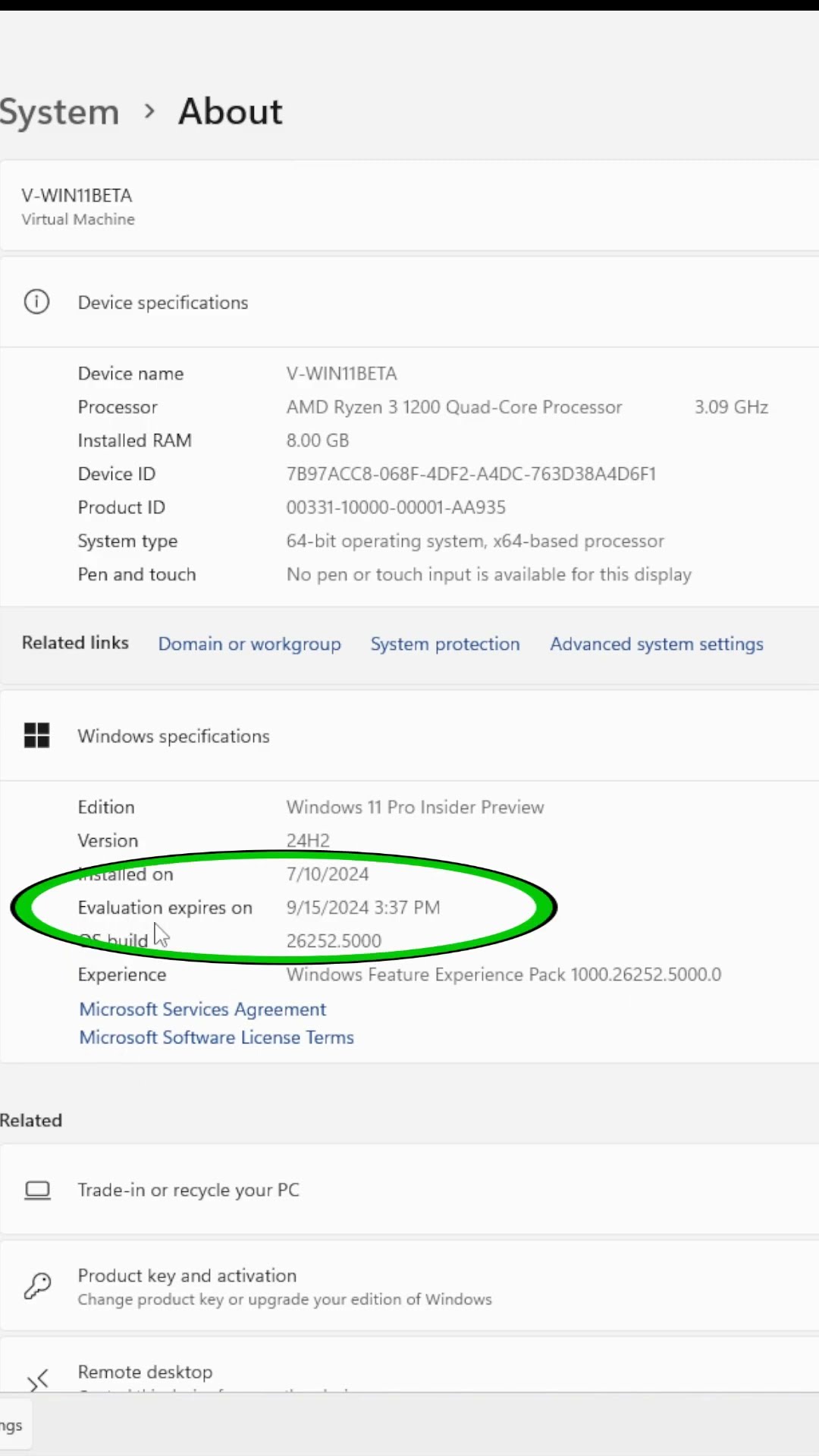Click the Remote desktop icon
819x1456 pixels.
tap(37, 1379)
